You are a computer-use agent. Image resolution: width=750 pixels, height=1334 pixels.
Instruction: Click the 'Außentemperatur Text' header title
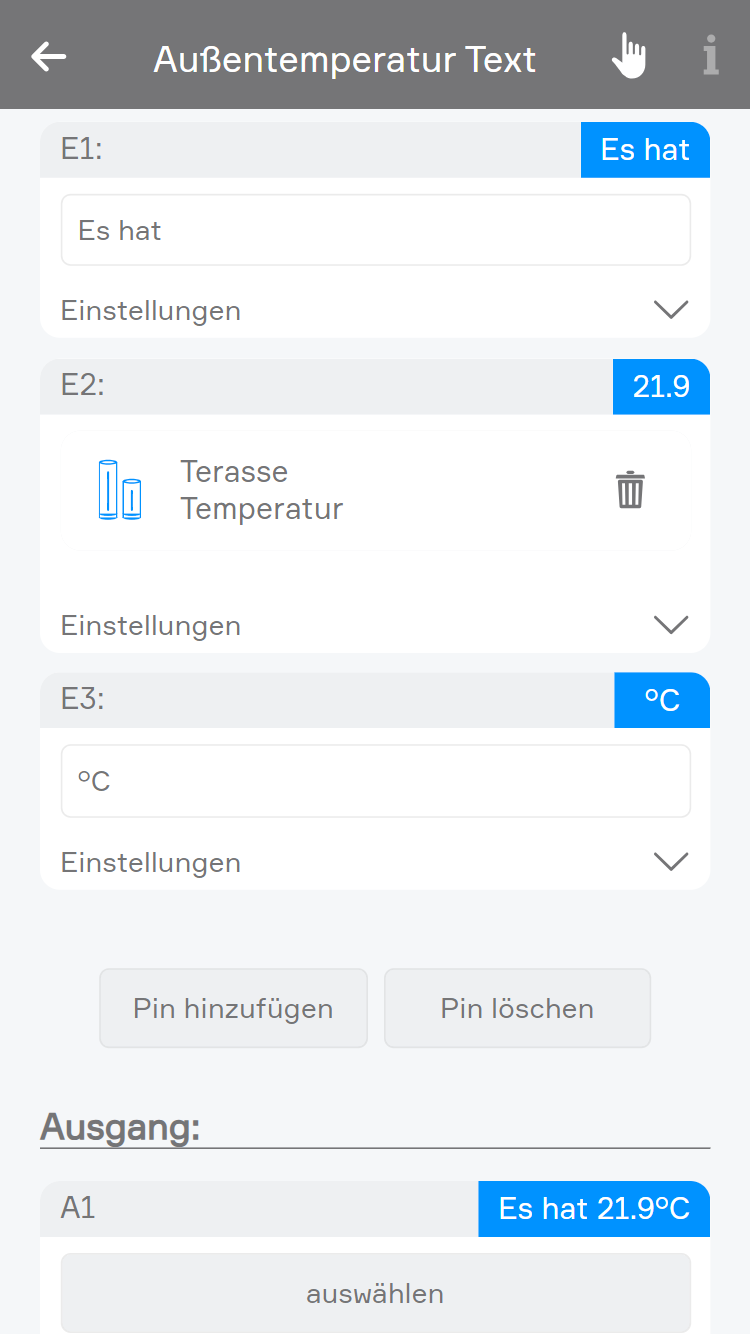[345, 60]
